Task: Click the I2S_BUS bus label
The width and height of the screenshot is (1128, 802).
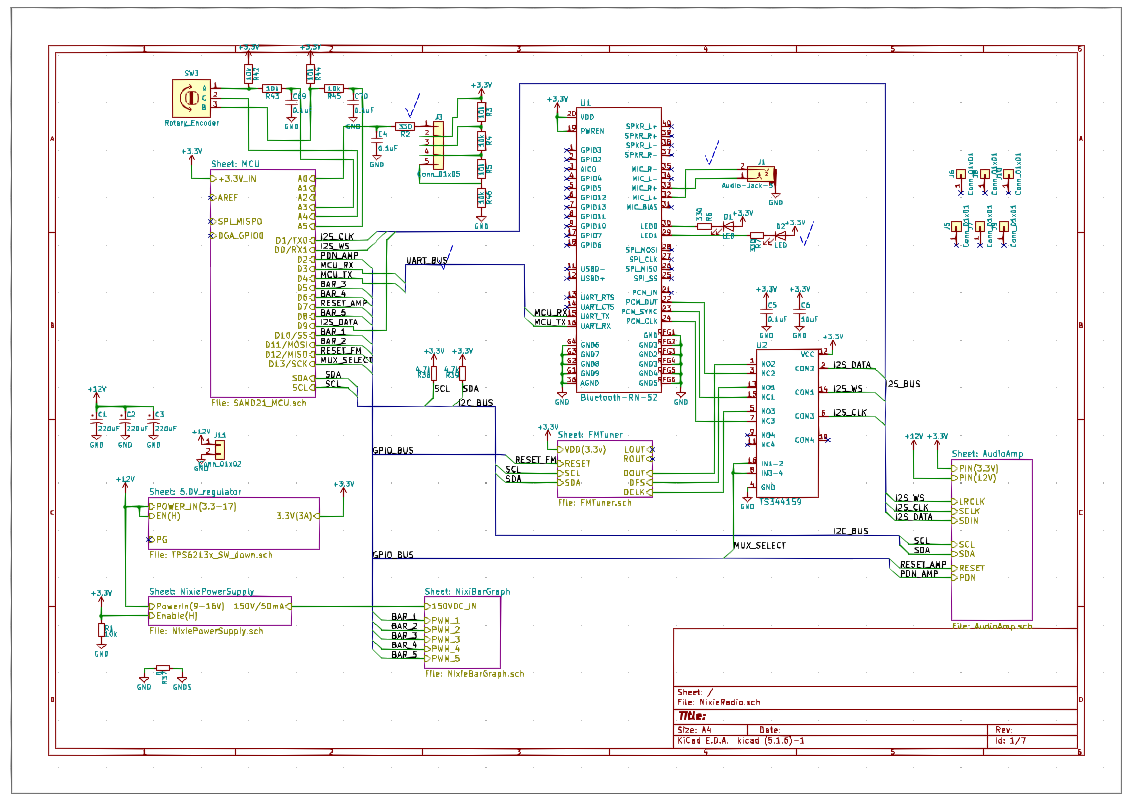Action: pos(903,384)
